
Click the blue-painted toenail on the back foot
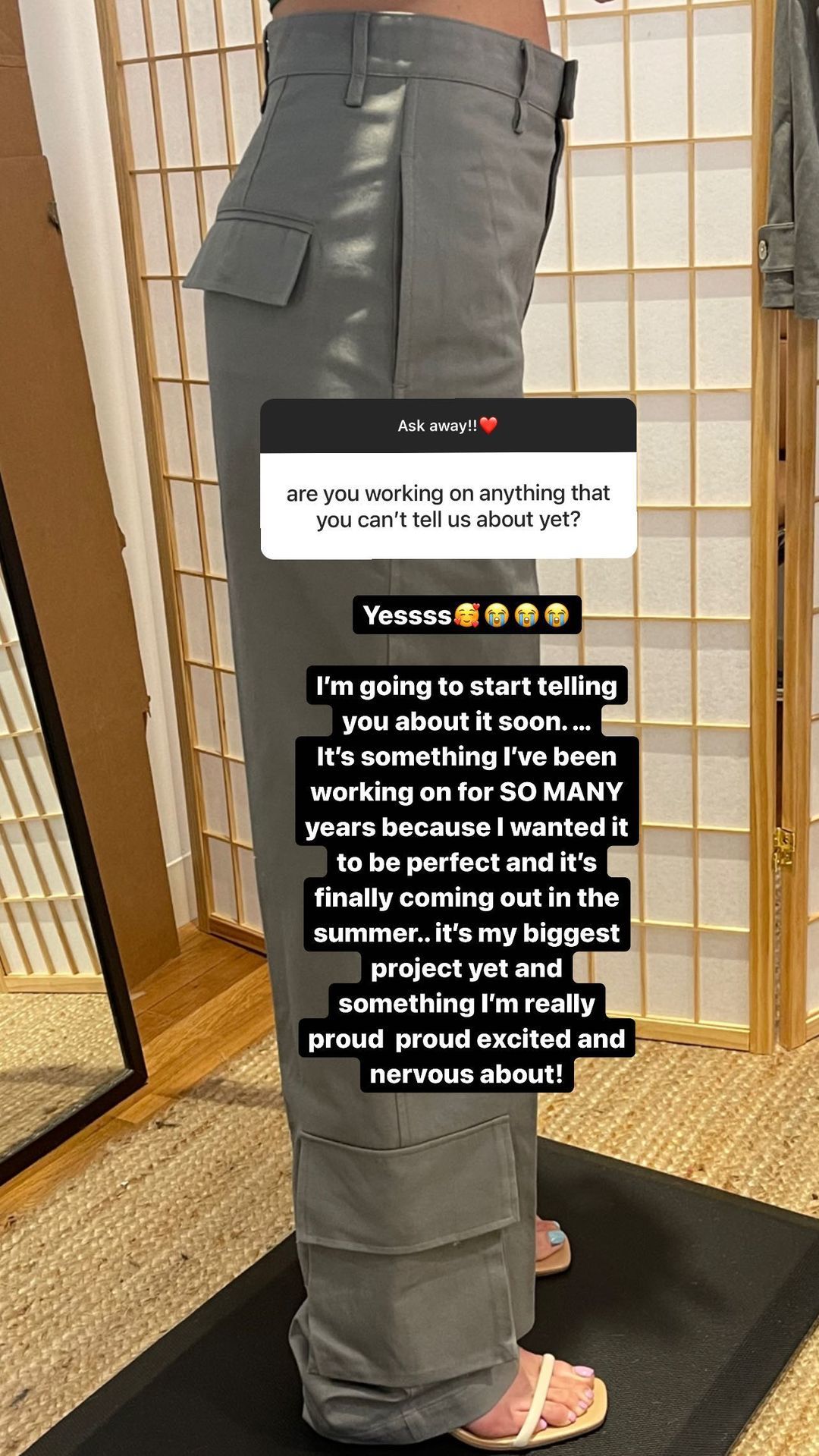point(558,1239)
